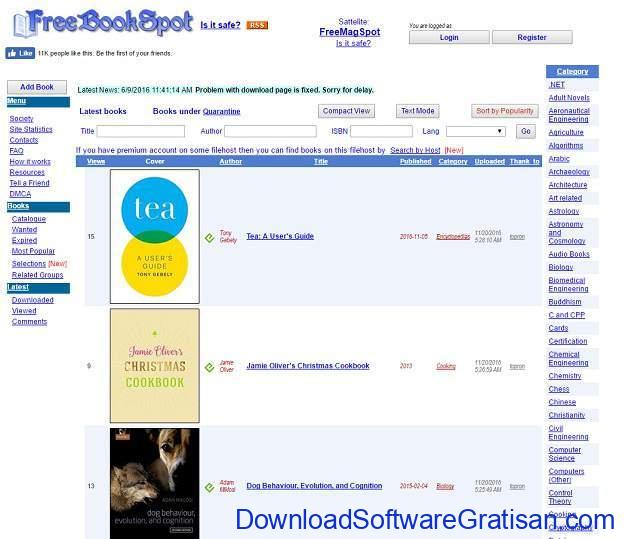625x539 pixels.
Task: Click the green icon next to Adam Miklosi
Action: [210, 487]
